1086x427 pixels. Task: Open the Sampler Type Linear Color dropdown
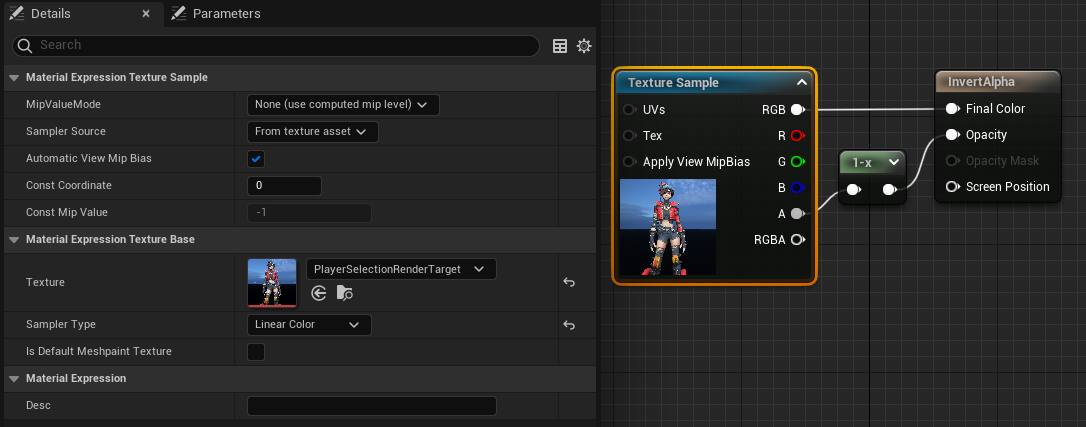coord(308,325)
